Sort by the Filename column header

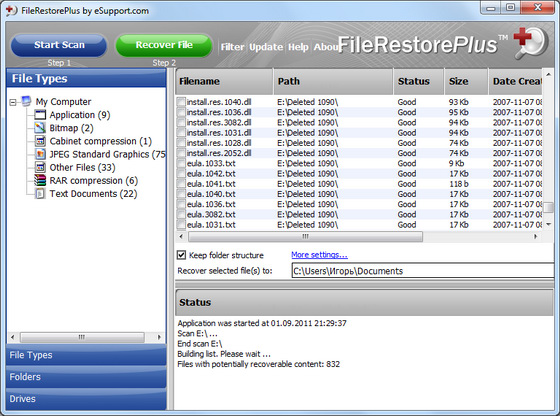click(x=224, y=81)
